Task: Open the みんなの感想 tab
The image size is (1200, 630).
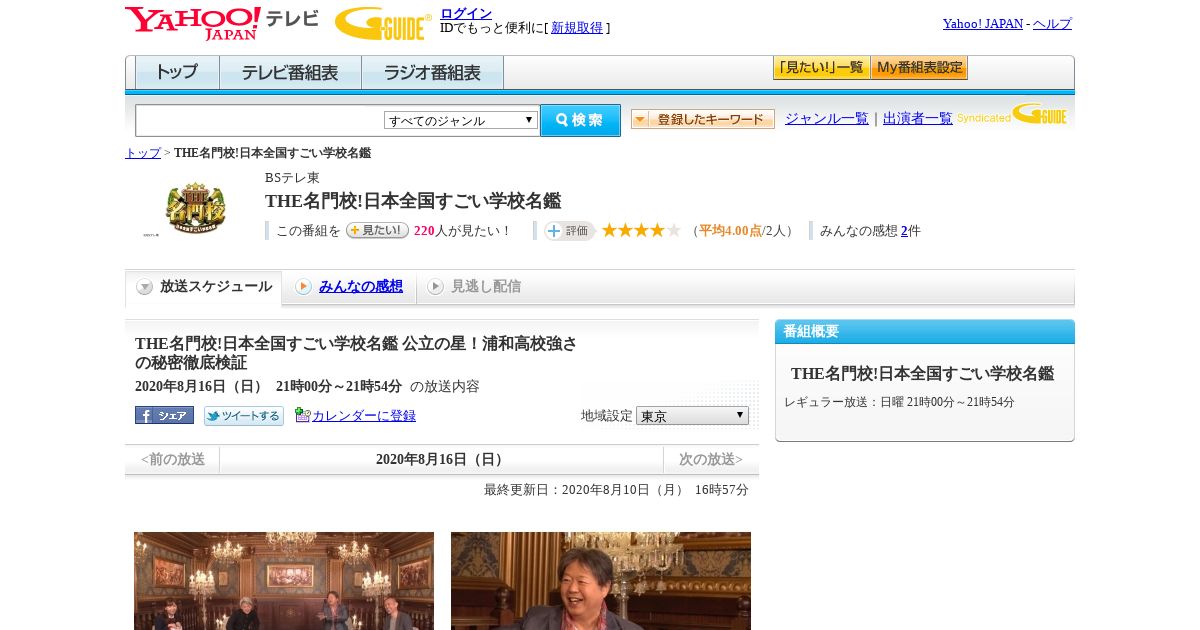Action: point(361,286)
